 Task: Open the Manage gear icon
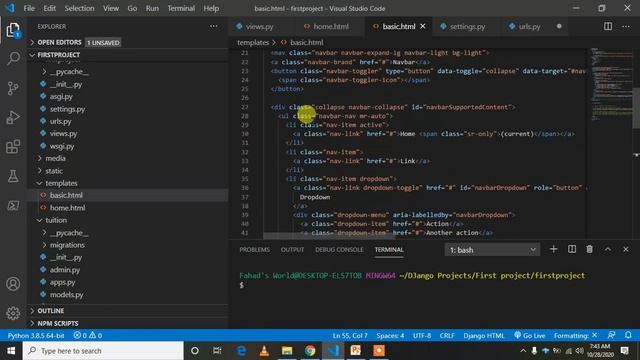[x=13, y=313]
